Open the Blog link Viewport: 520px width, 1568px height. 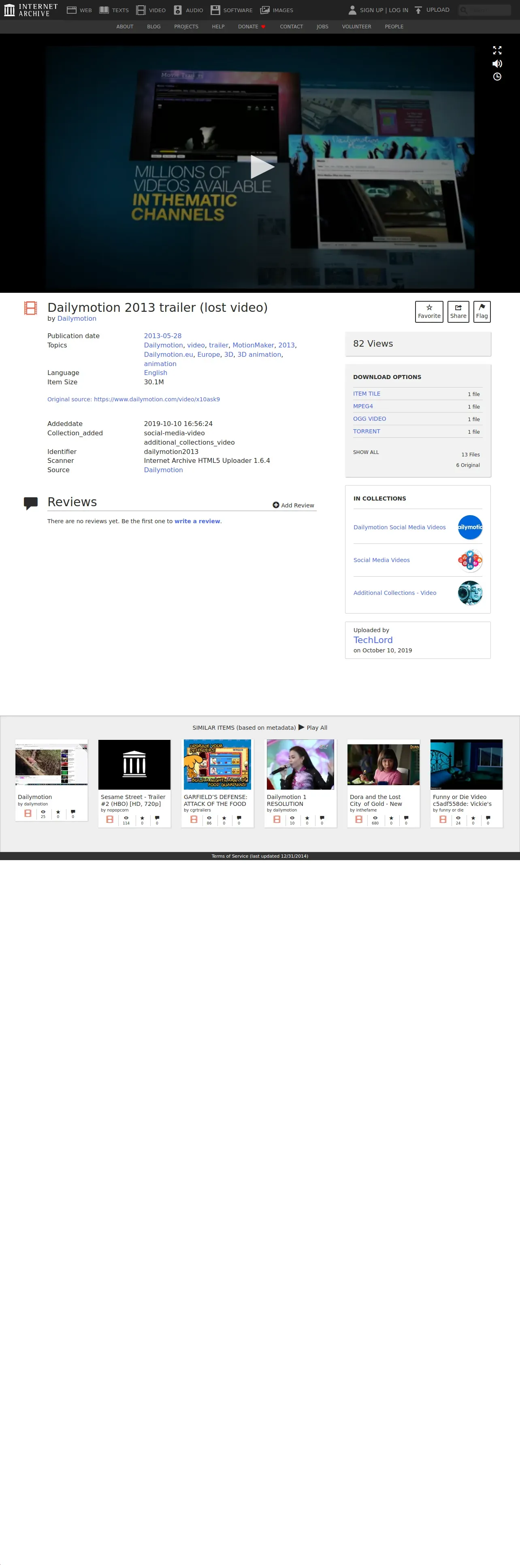(154, 27)
